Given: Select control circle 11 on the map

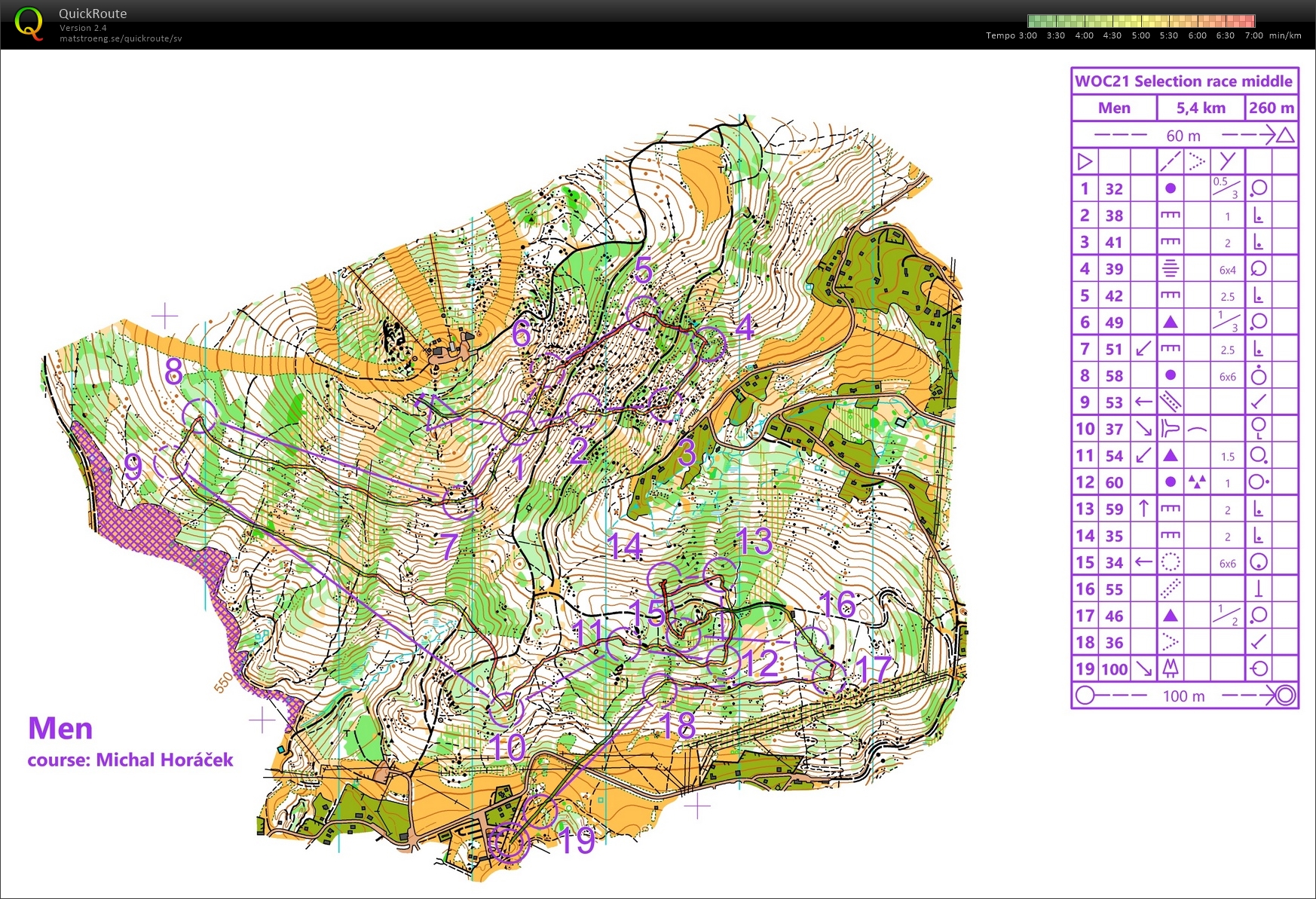Looking at the screenshot, I should pyautogui.click(x=622, y=644).
